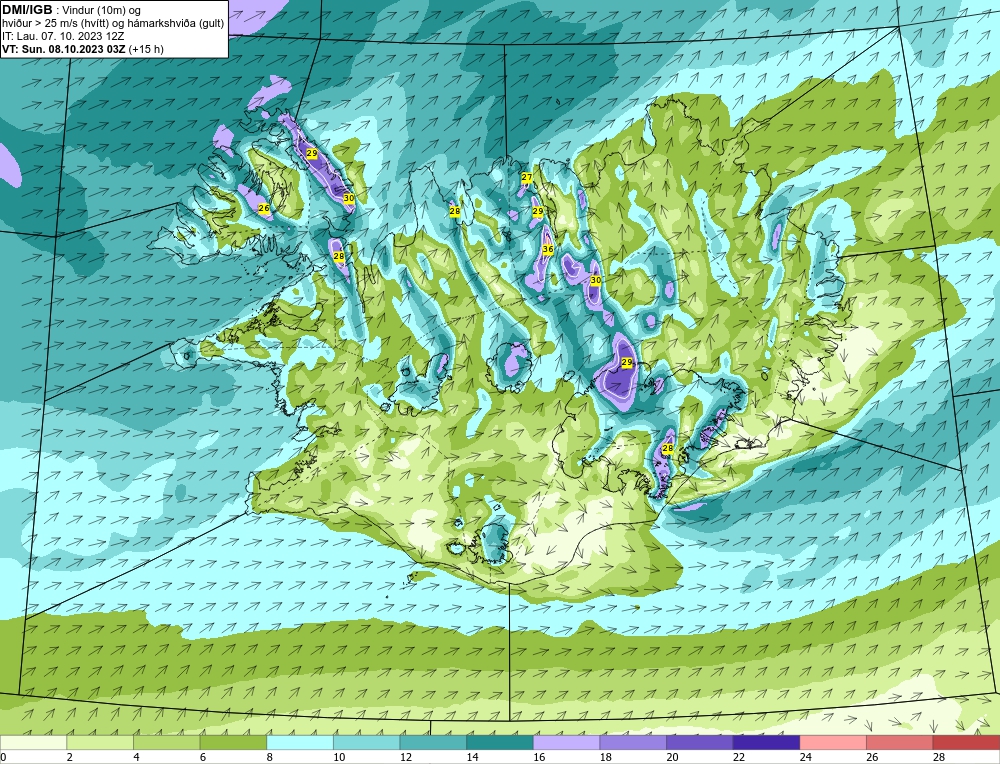Select the "IT: Lau. 07. 10. 2023 12Z" line

tap(63, 36)
